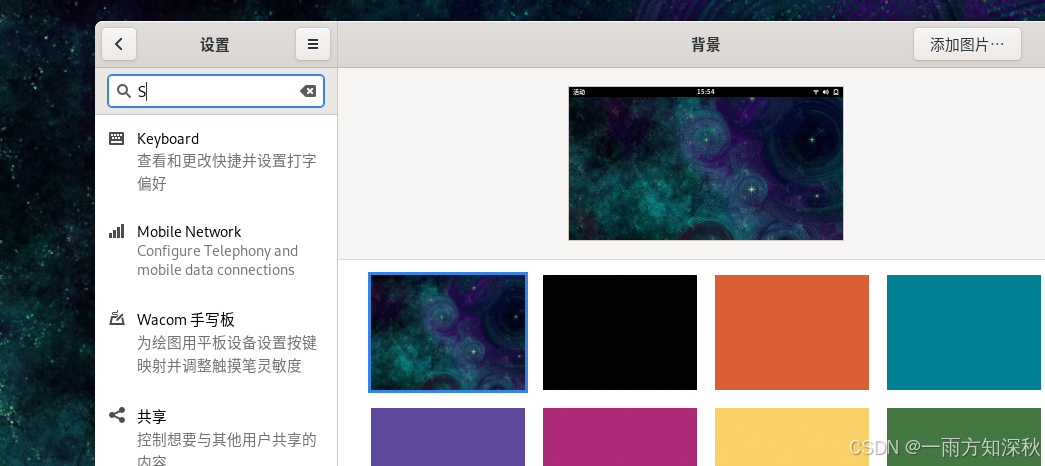Go back with the header arrow button
Viewport: 1045px width, 466px height.
tap(119, 45)
